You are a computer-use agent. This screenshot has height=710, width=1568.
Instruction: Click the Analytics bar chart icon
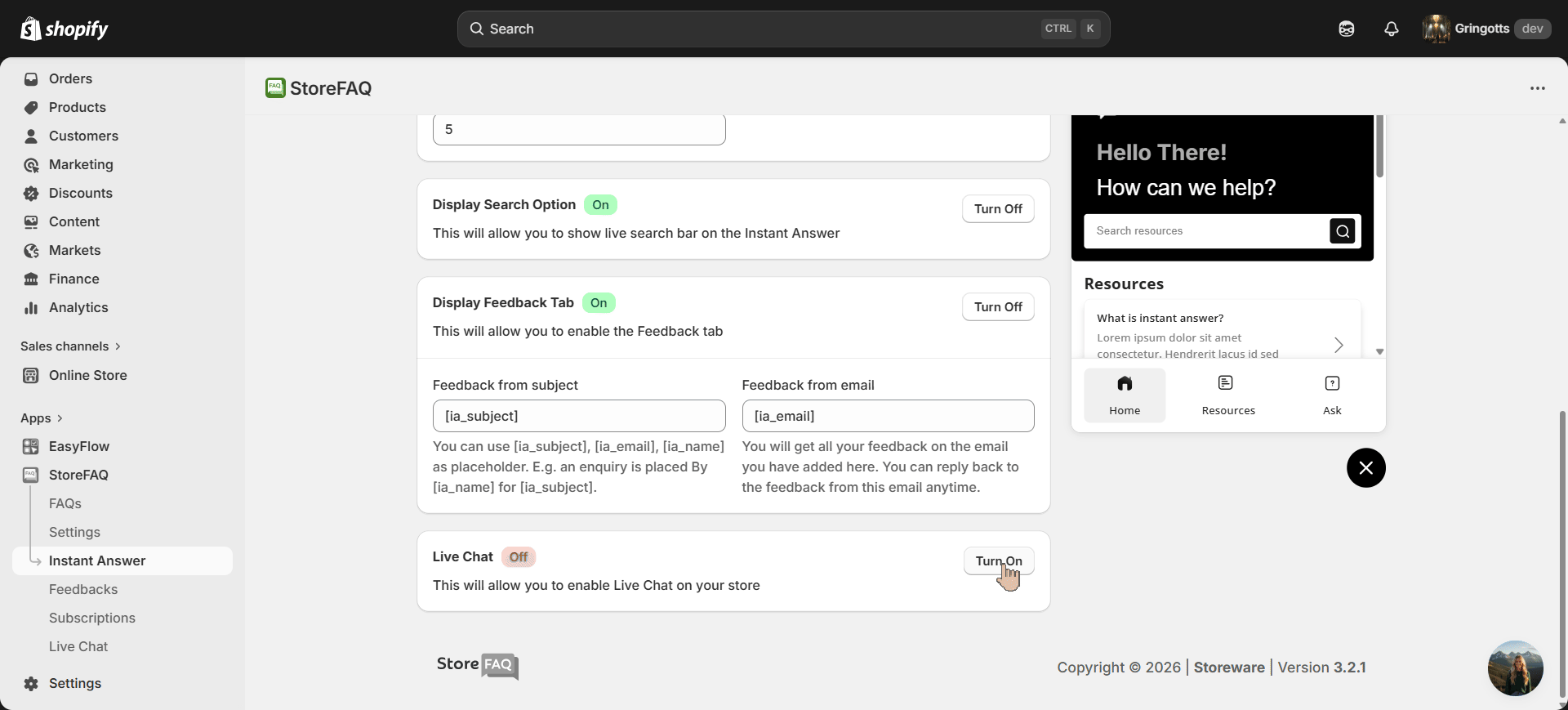(31, 308)
